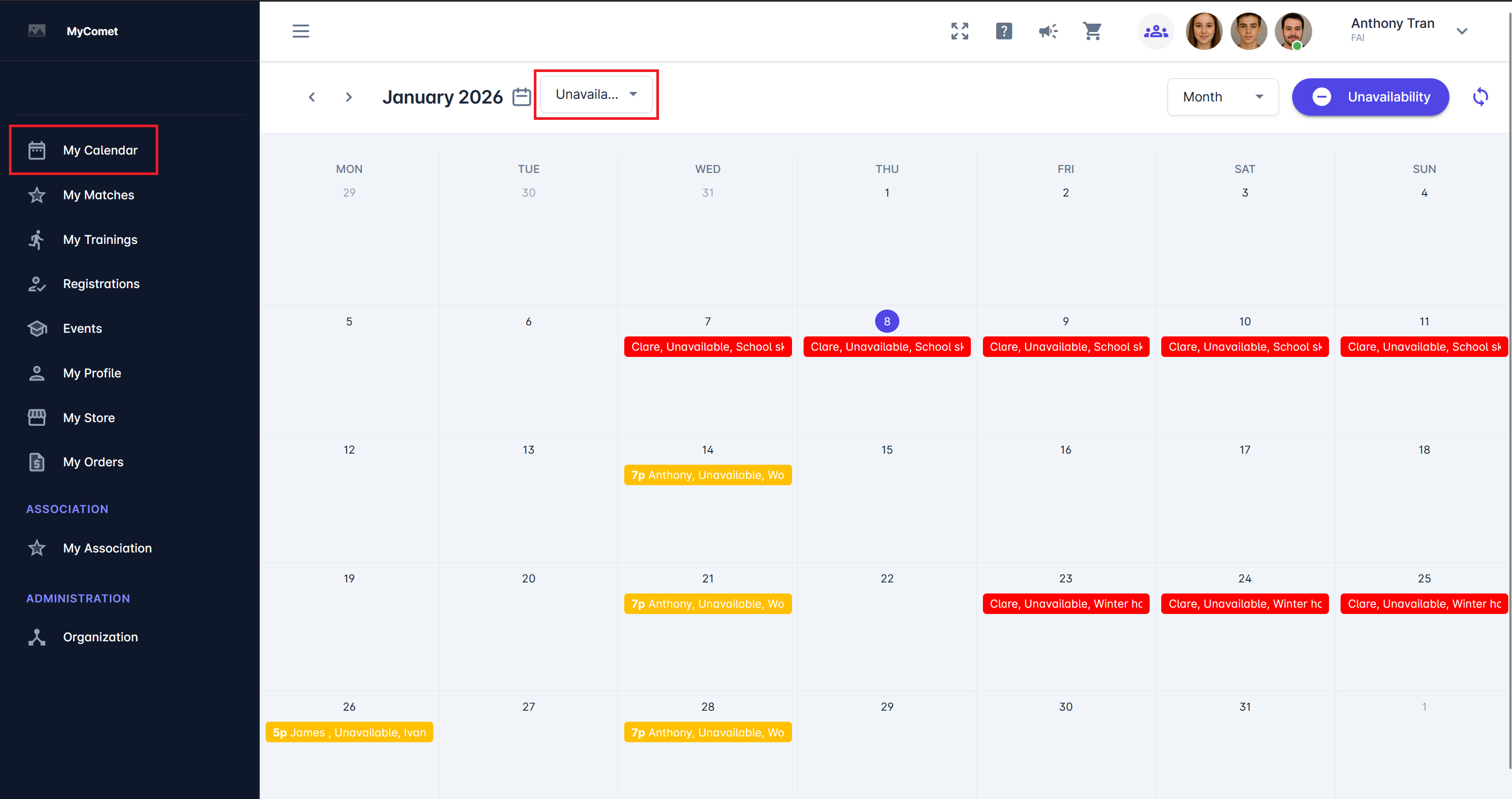Navigate to Organization admin page

tap(100, 637)
